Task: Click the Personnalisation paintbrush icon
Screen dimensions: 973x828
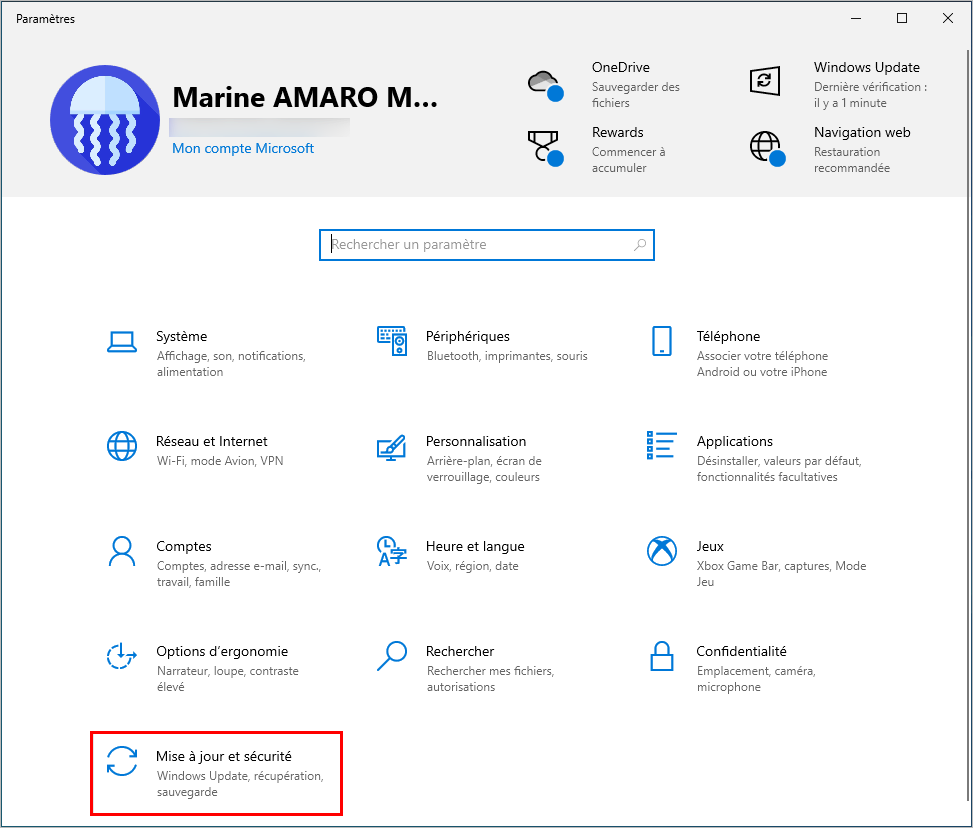Action: coord(392,447)
